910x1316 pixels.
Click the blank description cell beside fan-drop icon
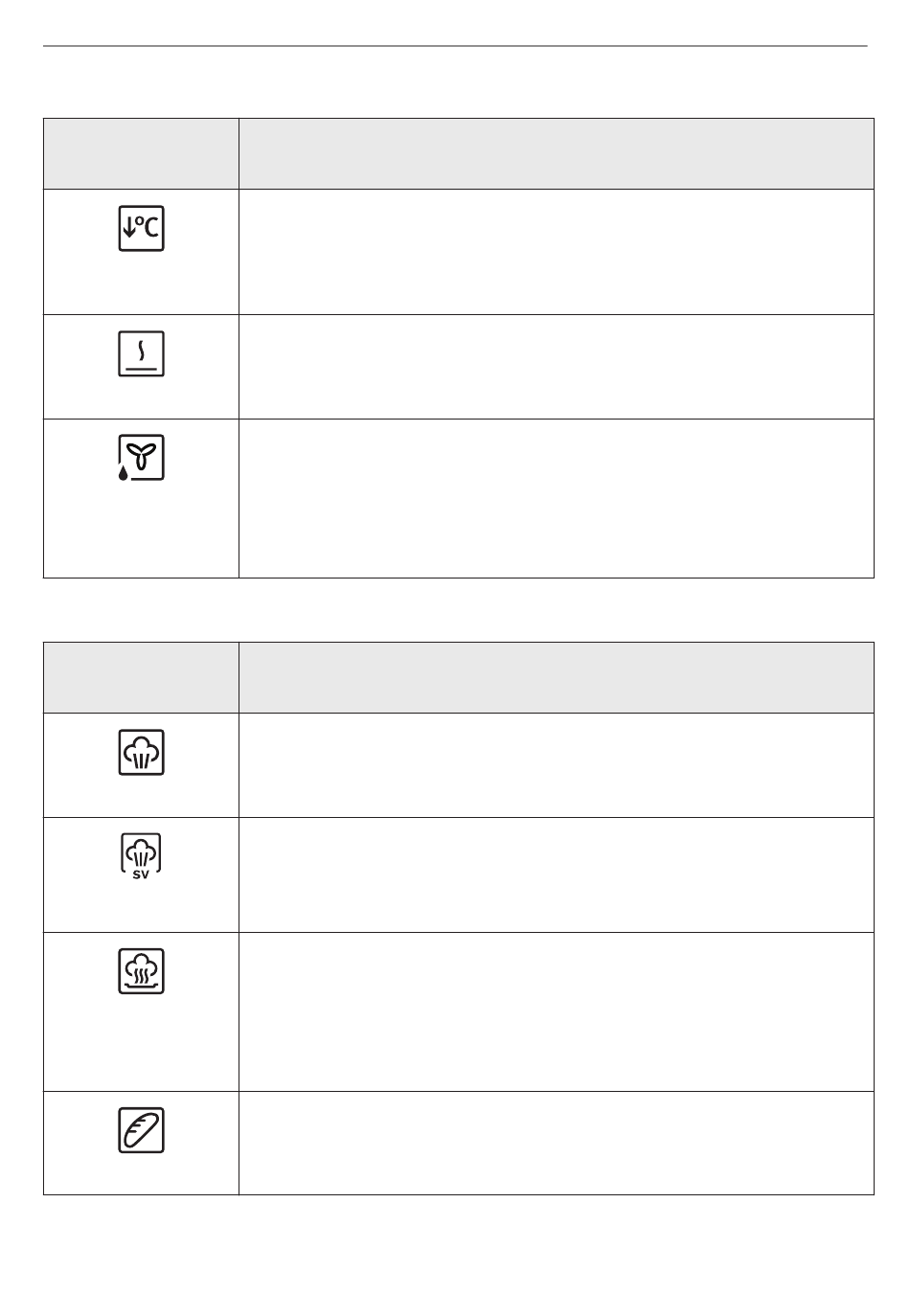[557, 498]
